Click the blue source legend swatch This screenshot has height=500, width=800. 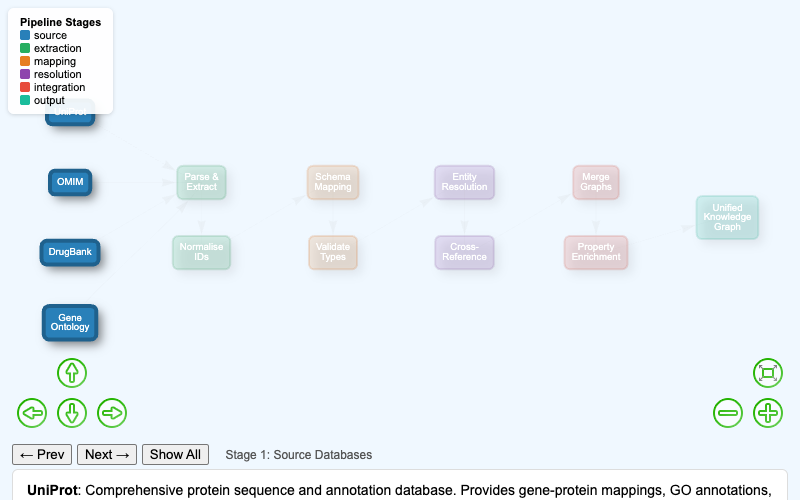25,35
